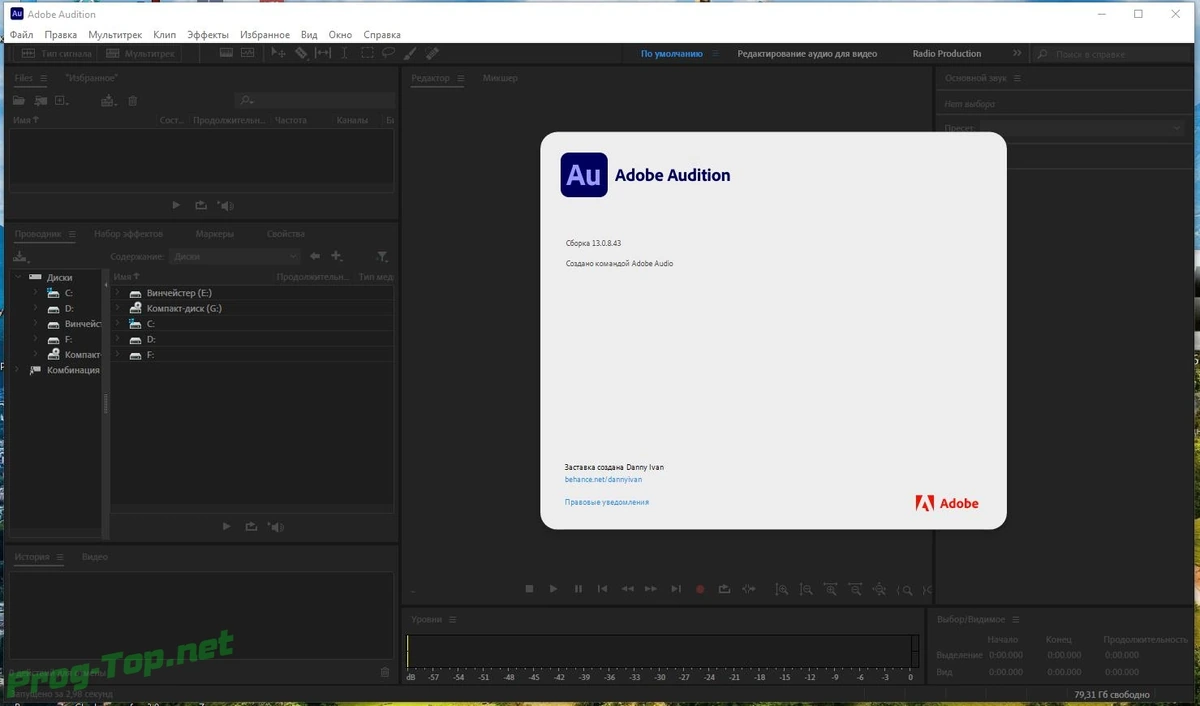Image resolution: width=1200 pixels, height=706 pixels.
Task: Open Правовые уведомления link
Action: [x=607, y=502]
